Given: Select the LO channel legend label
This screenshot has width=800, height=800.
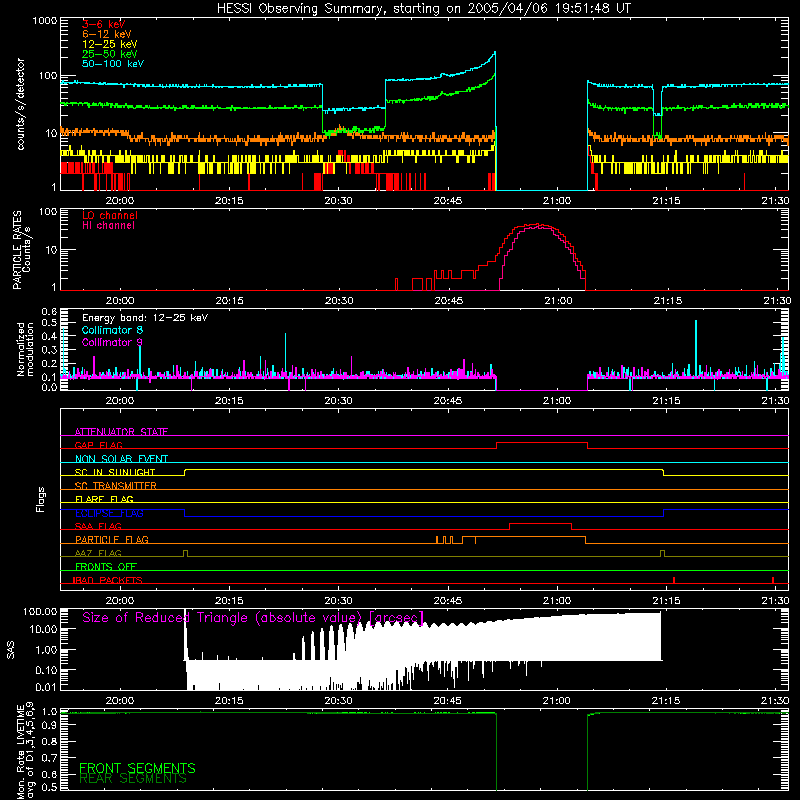Looking at the screenshot, I should (110, 215).
